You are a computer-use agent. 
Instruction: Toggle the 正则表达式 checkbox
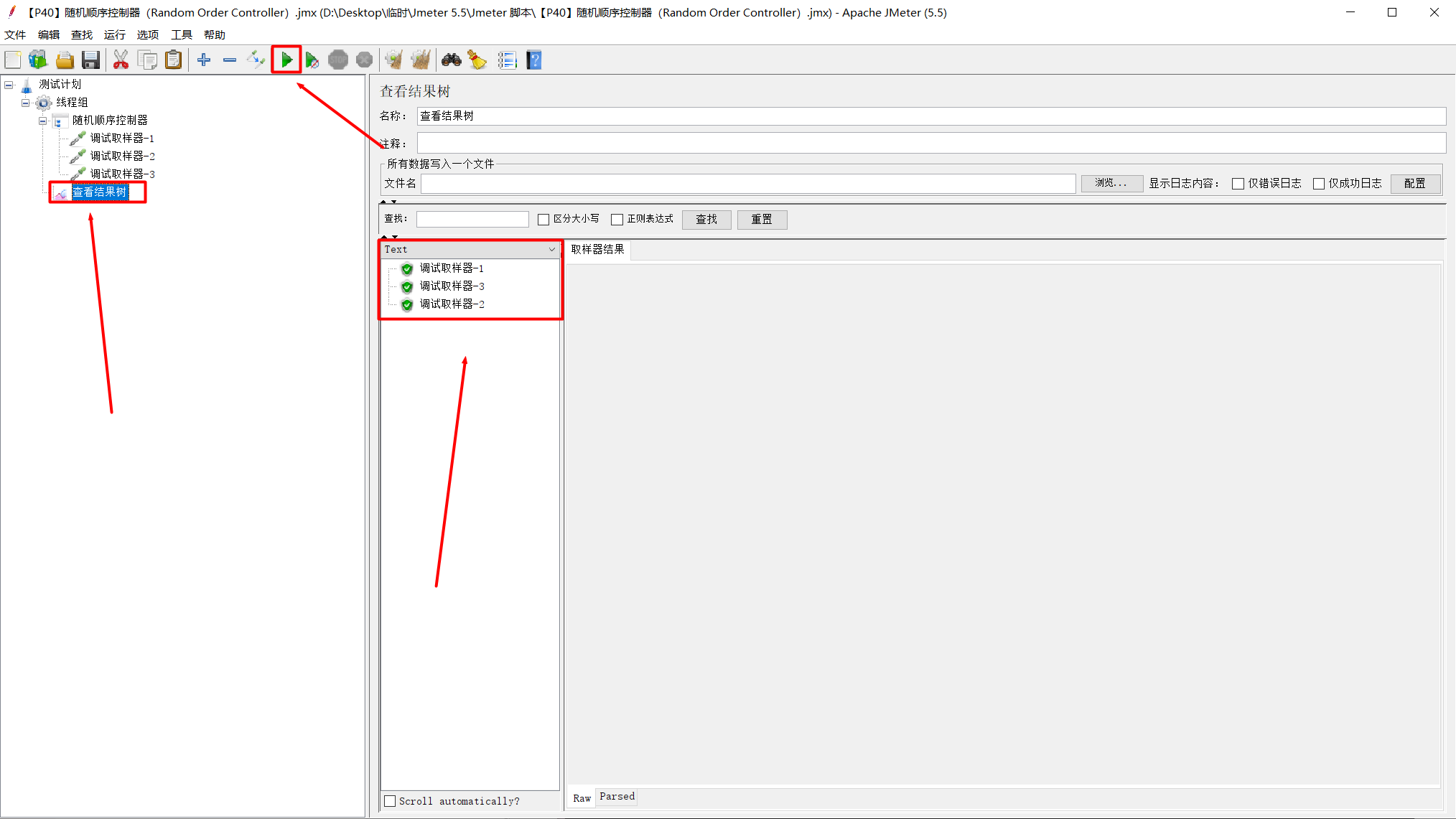tap(617, 220)
